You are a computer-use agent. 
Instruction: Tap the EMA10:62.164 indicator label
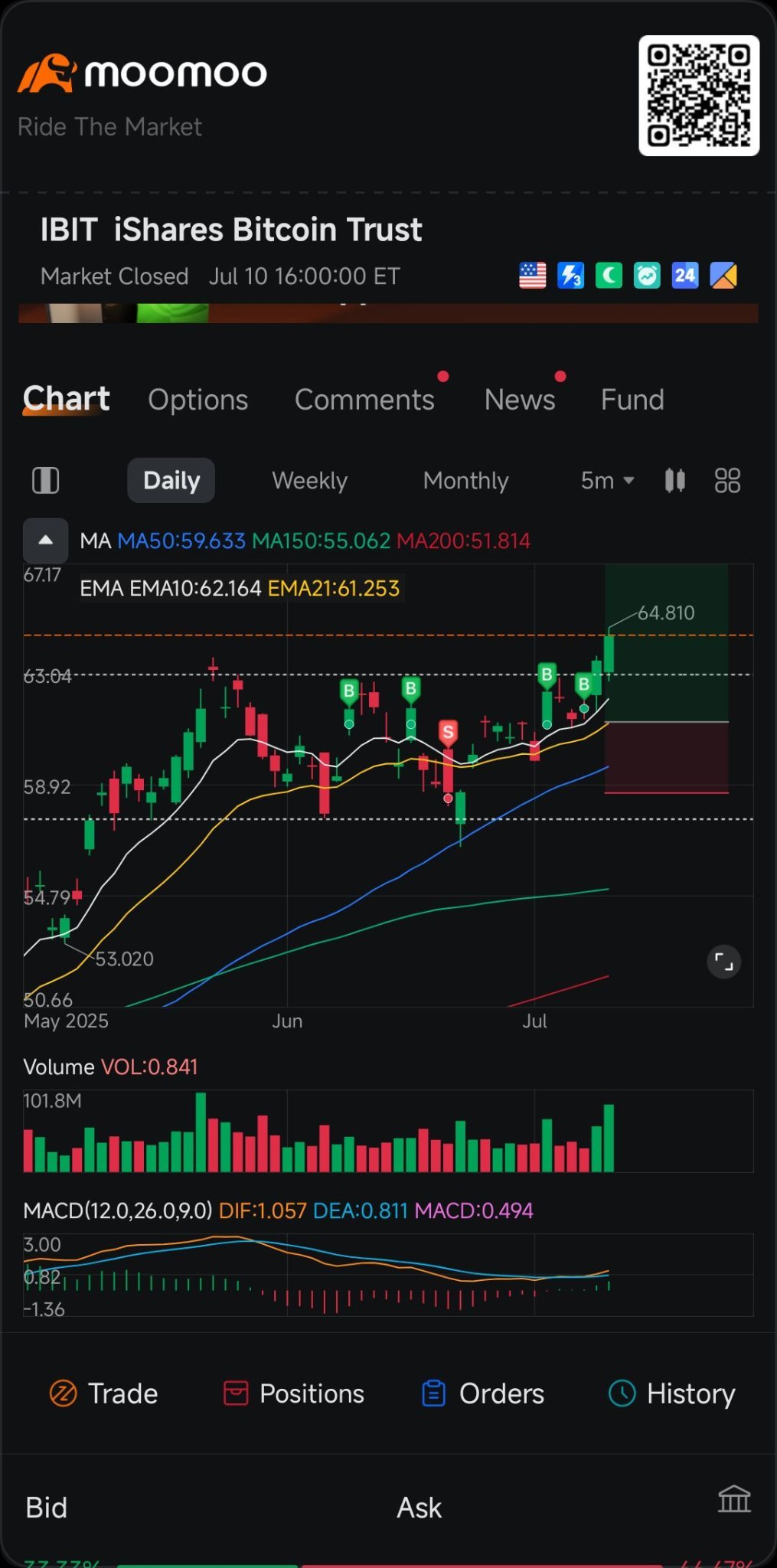(195, 589)
